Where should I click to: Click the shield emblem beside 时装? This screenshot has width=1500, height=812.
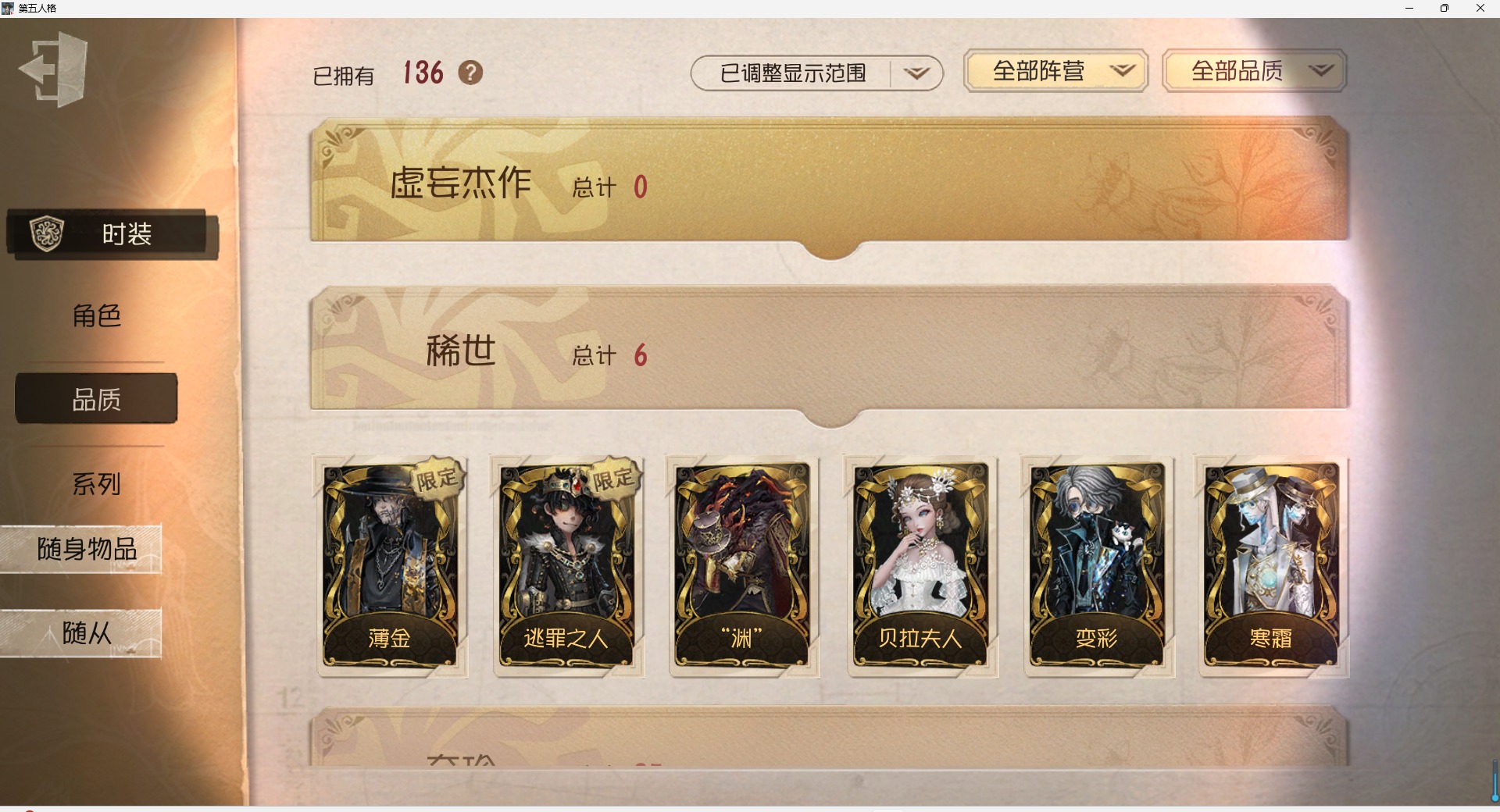pyautogui.click(x=46, y=233)
